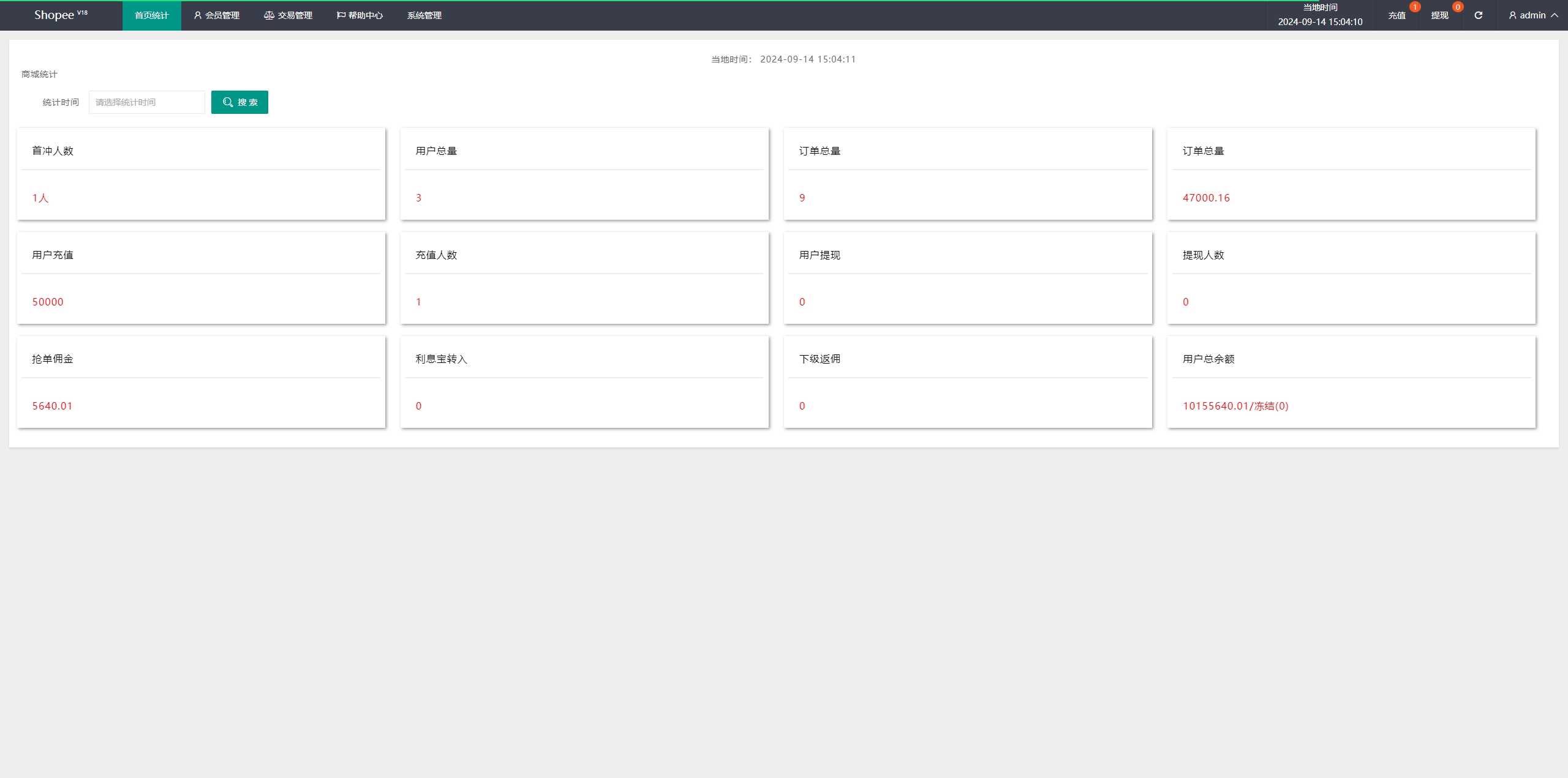Open the 交易管理 menu
Viewport: 1568px width, 778px height.
[x=295, y=15]
